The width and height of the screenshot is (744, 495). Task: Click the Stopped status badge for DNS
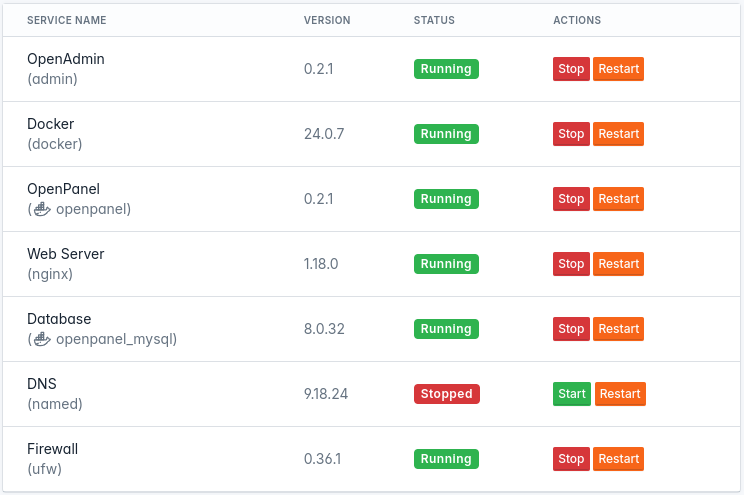point(447,394)
